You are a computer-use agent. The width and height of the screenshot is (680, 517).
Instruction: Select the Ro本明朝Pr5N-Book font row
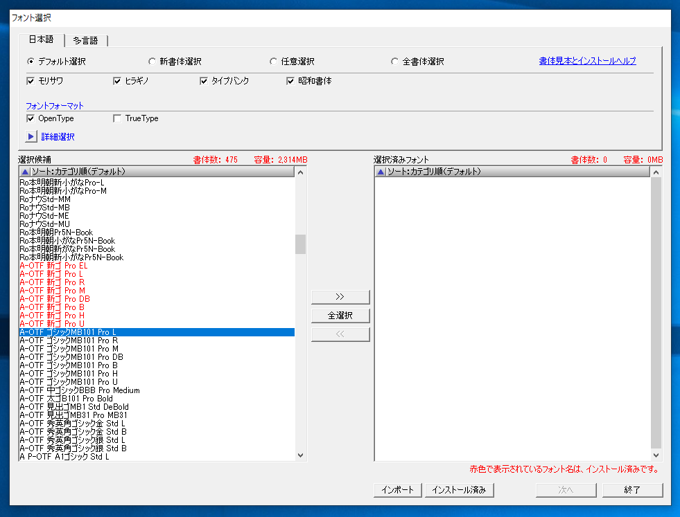[x=157, y=232]
